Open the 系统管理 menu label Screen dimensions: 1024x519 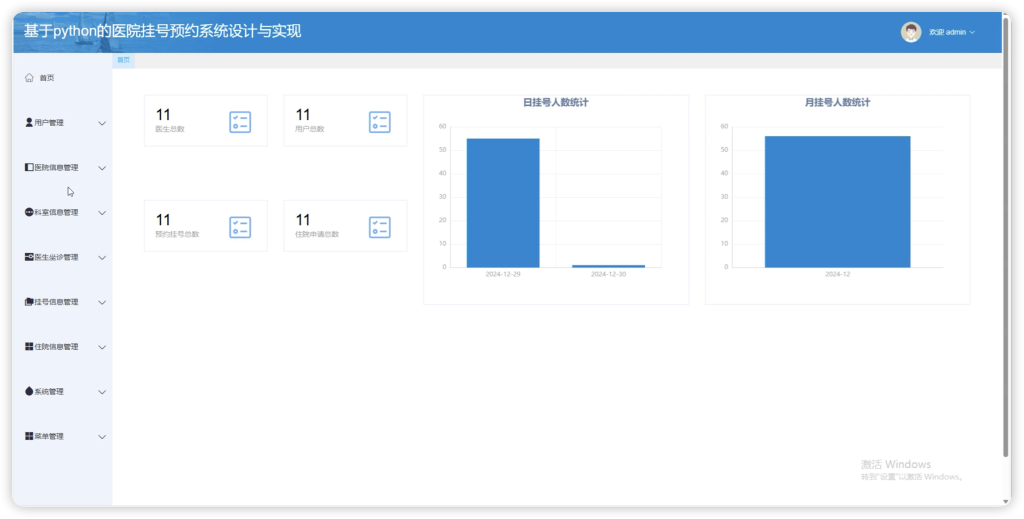(49, 392)
